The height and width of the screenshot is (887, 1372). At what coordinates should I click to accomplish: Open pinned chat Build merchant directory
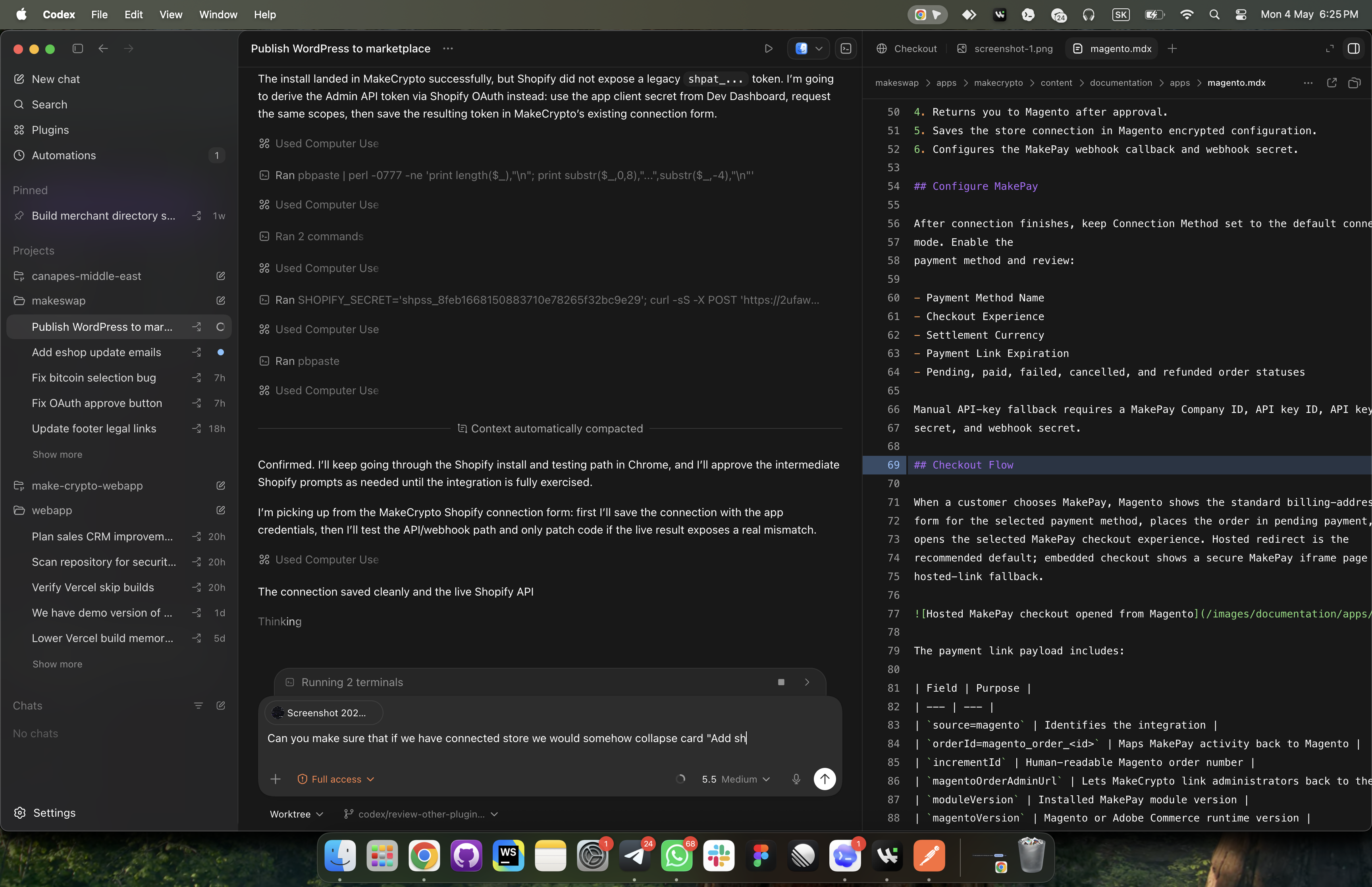pos(119,216)
